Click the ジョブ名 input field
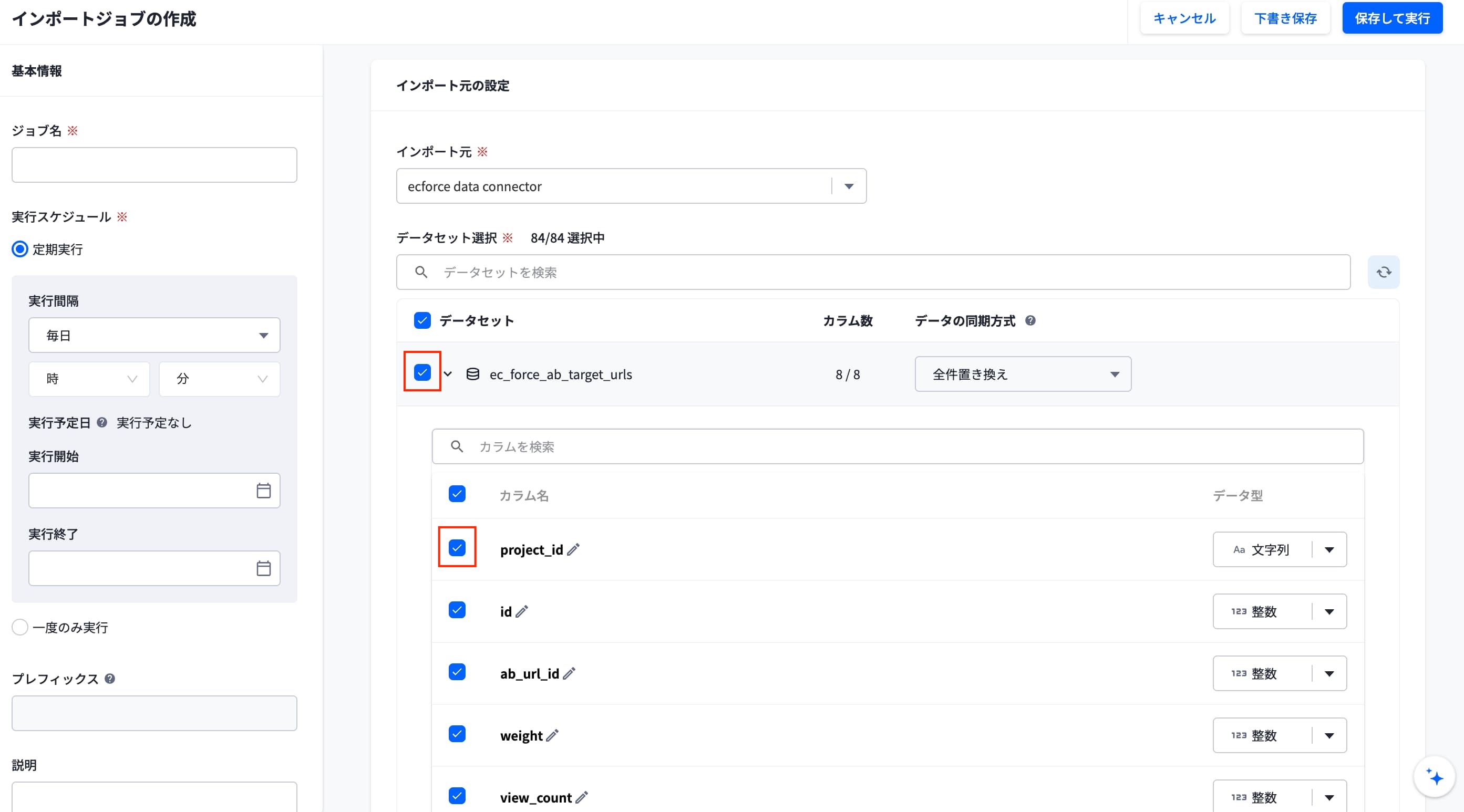1464x812 pixels. [x=154, y=165]
